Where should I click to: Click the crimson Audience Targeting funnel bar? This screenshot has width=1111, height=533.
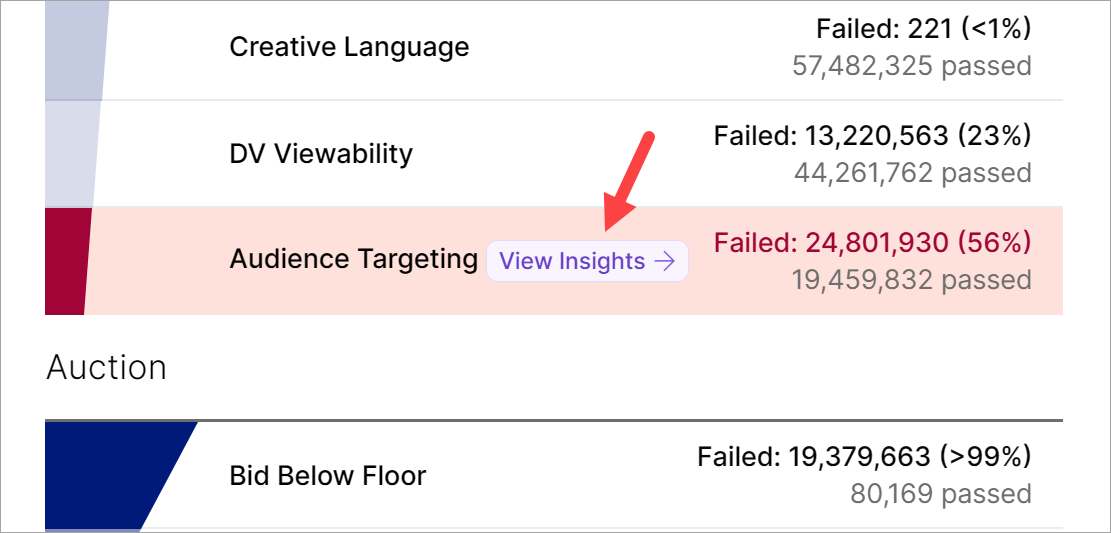(68, 261)
